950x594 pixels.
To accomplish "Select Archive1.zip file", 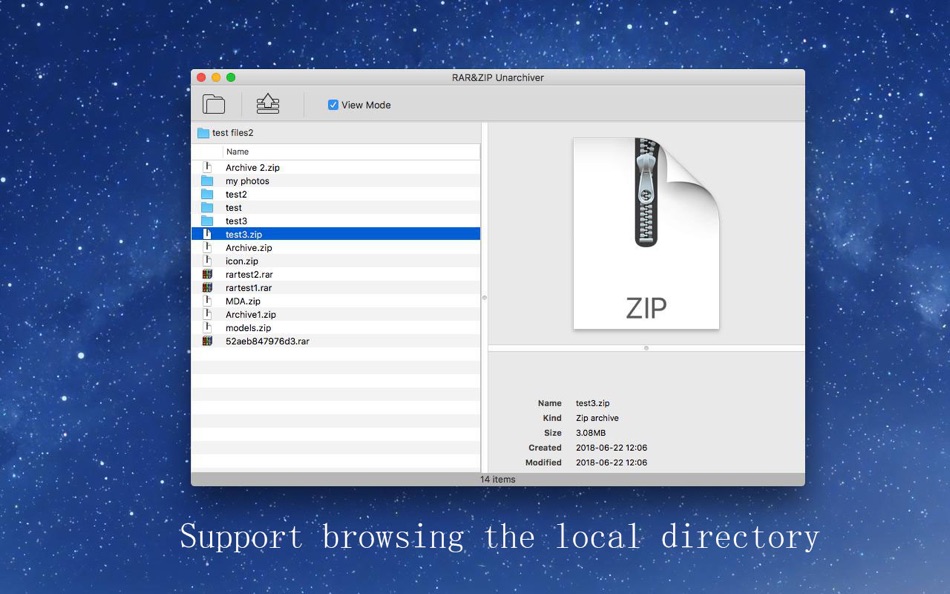I will pyautogui.click(x=336, y=314).
